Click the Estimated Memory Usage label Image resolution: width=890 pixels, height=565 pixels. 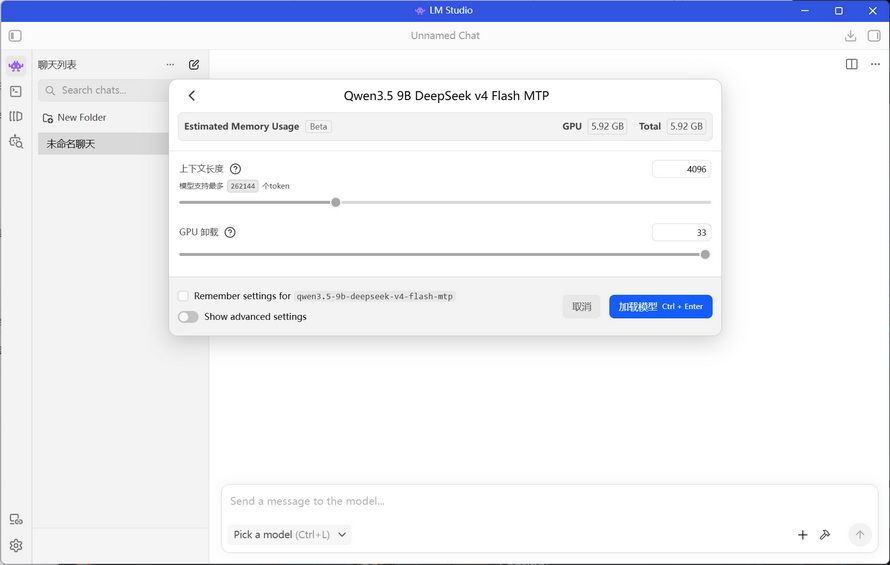point(241,127)
